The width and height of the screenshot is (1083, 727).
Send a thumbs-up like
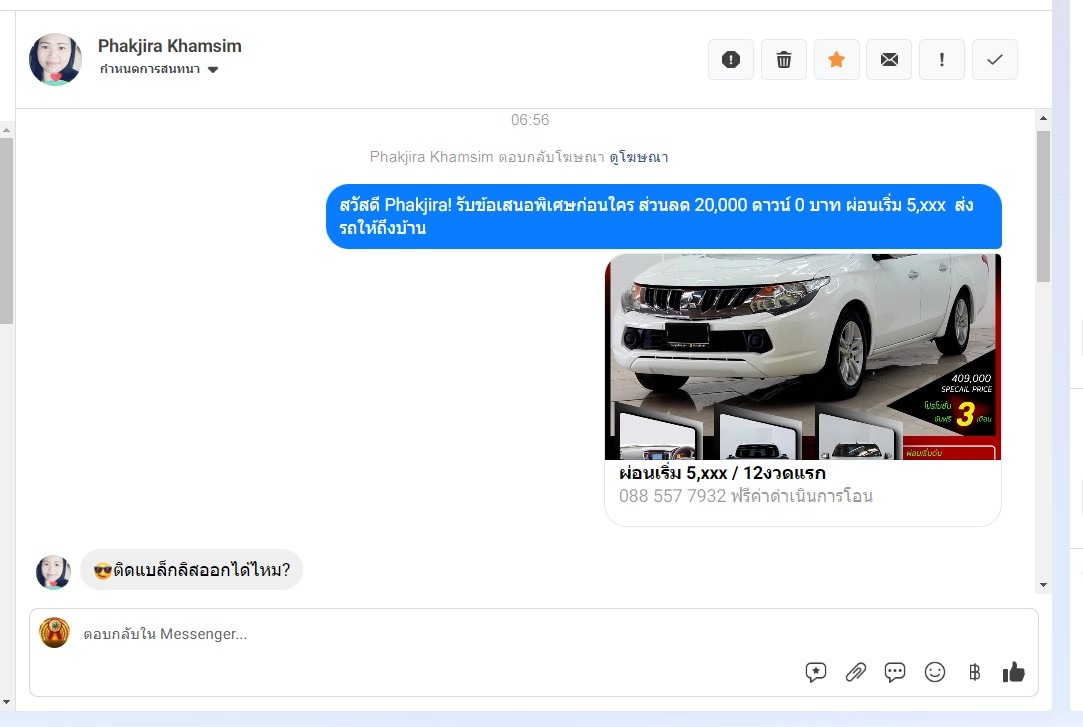pos(1014,672)
